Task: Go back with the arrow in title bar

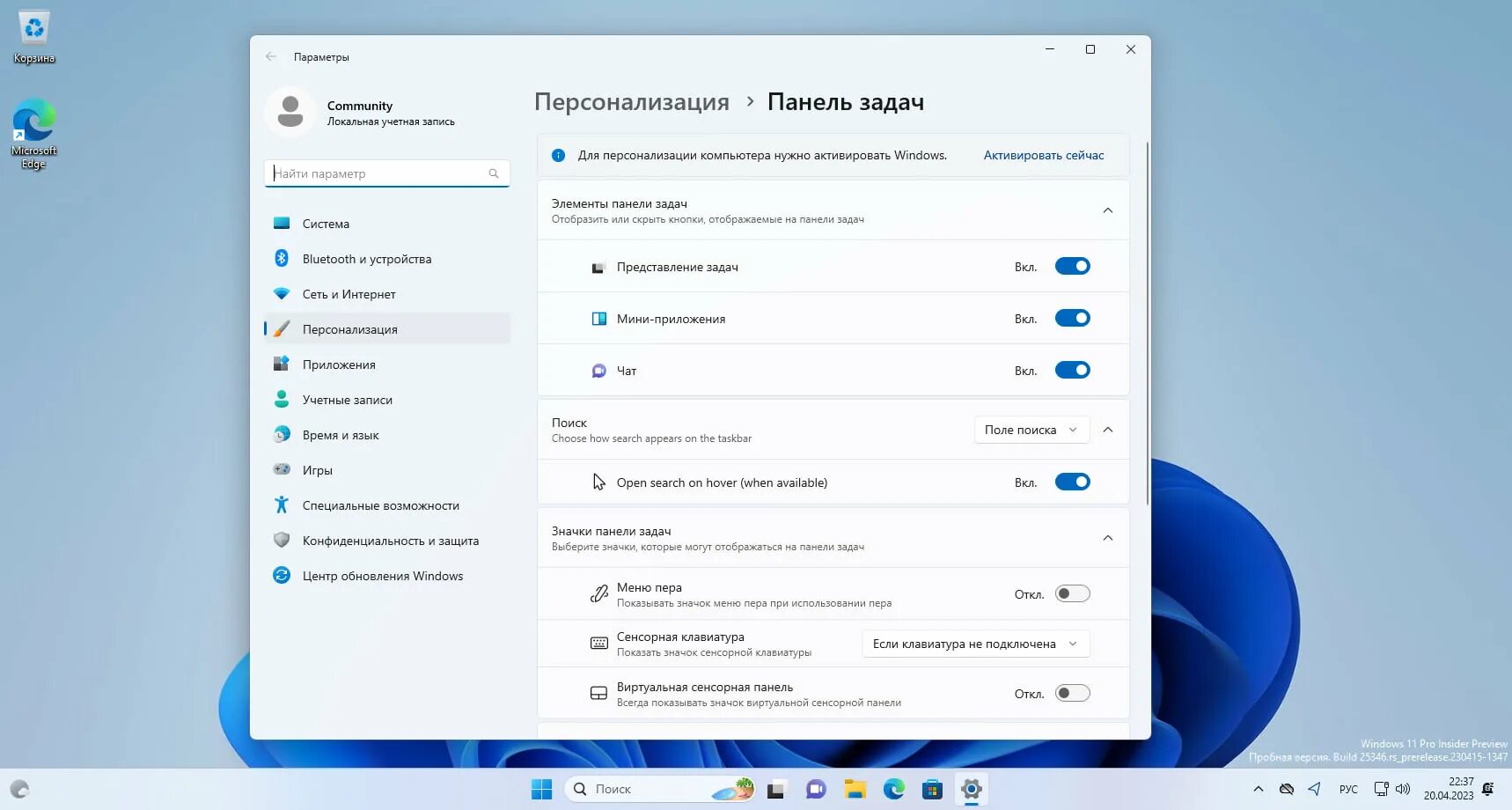Action: [x=271, y=56]
